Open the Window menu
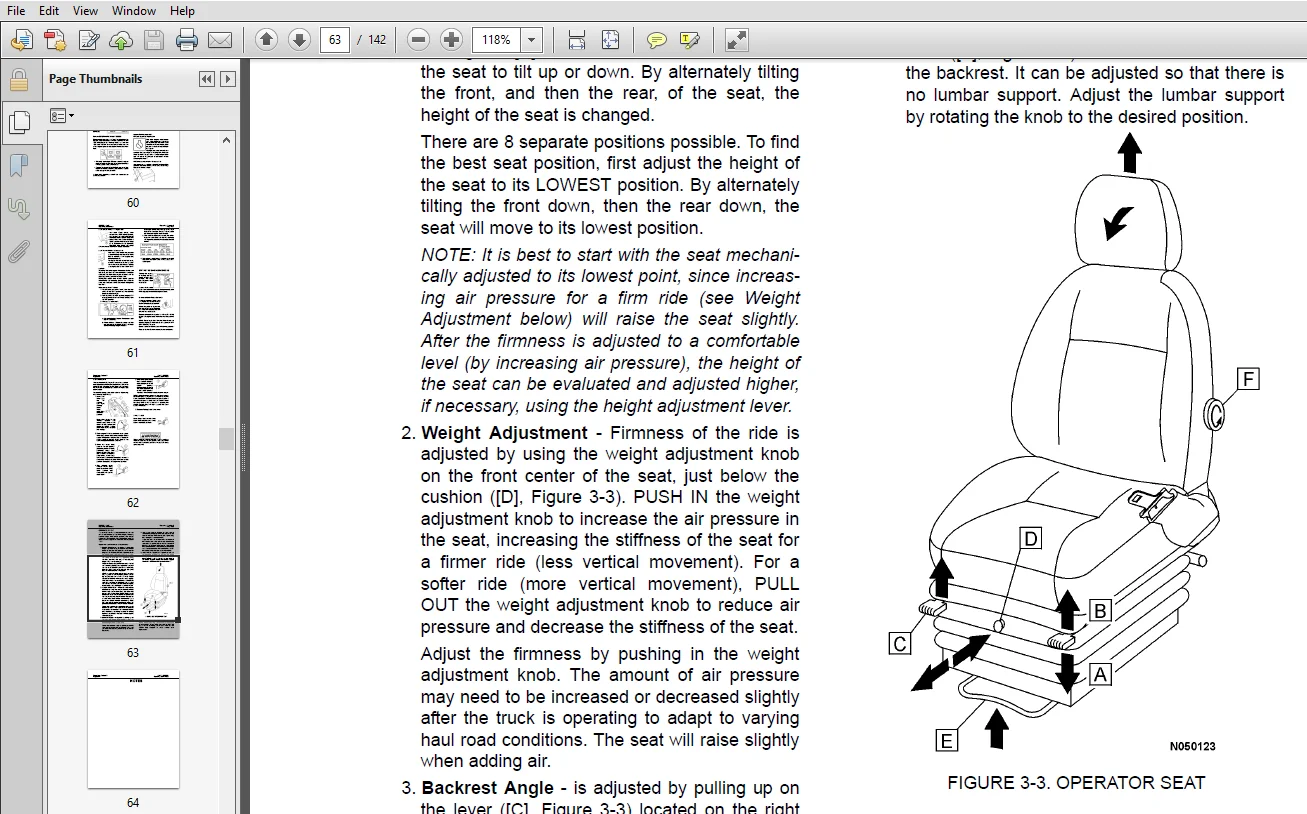 133,10
